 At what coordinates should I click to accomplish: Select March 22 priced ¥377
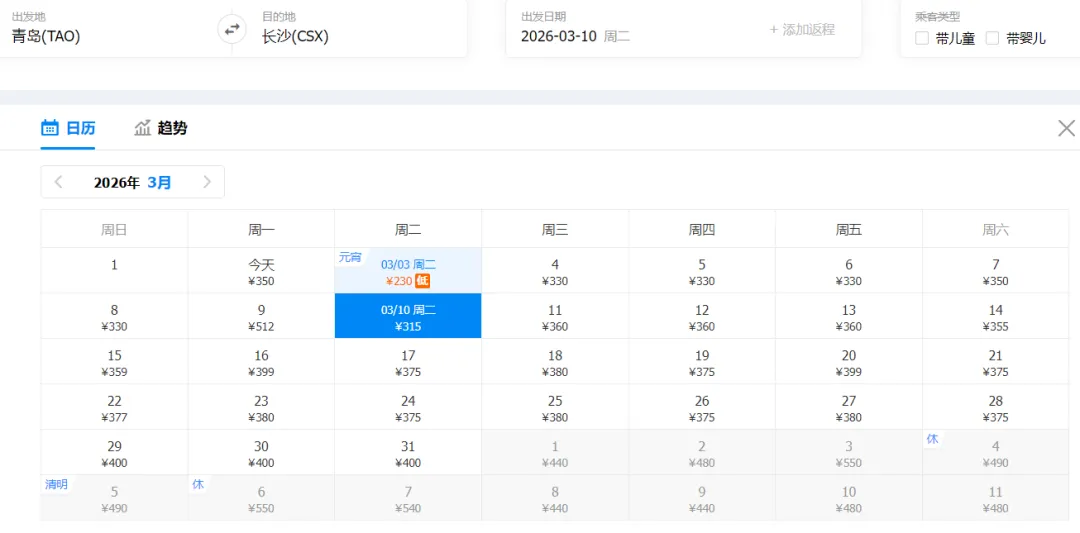[x=114, y=407]
